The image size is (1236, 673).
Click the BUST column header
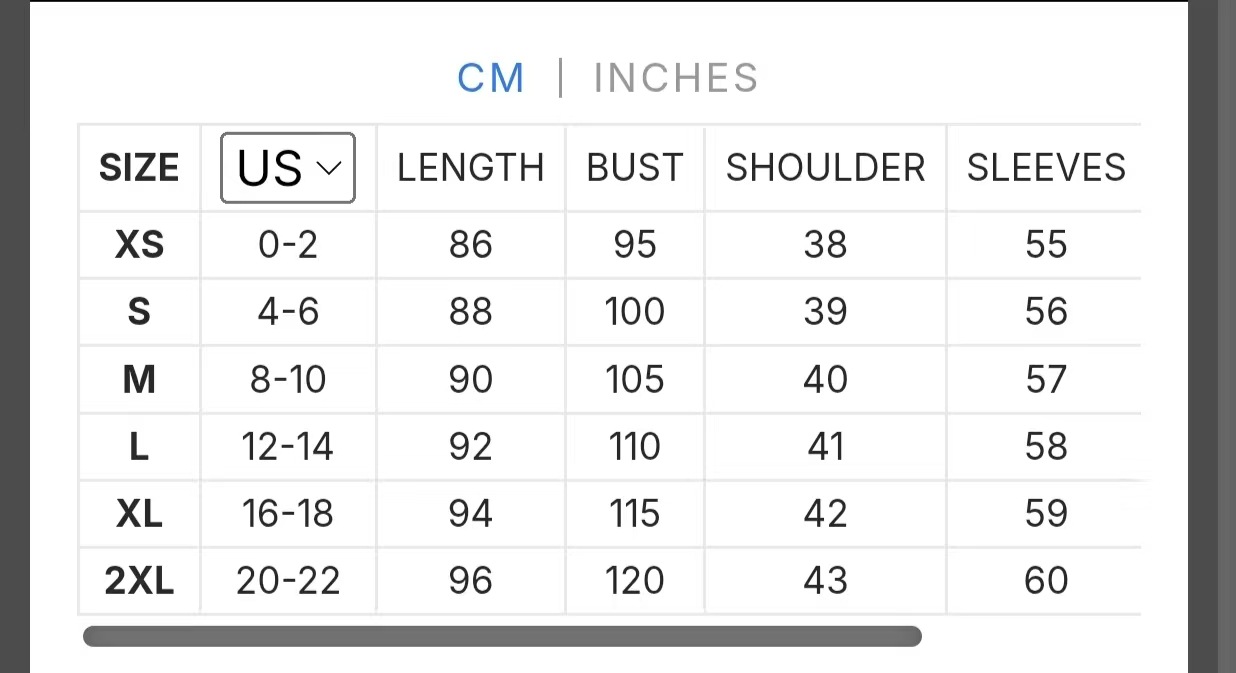[x=635, y=168]
